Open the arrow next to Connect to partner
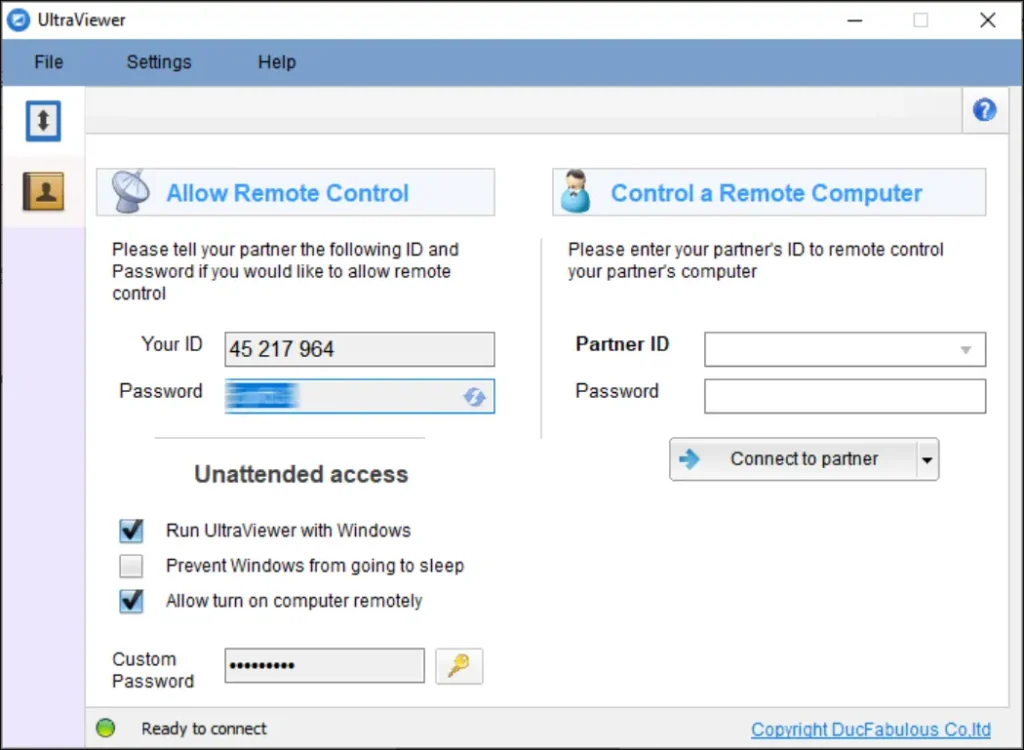The height and width of the screenshot is (750, 1024). tap(927, 460)
